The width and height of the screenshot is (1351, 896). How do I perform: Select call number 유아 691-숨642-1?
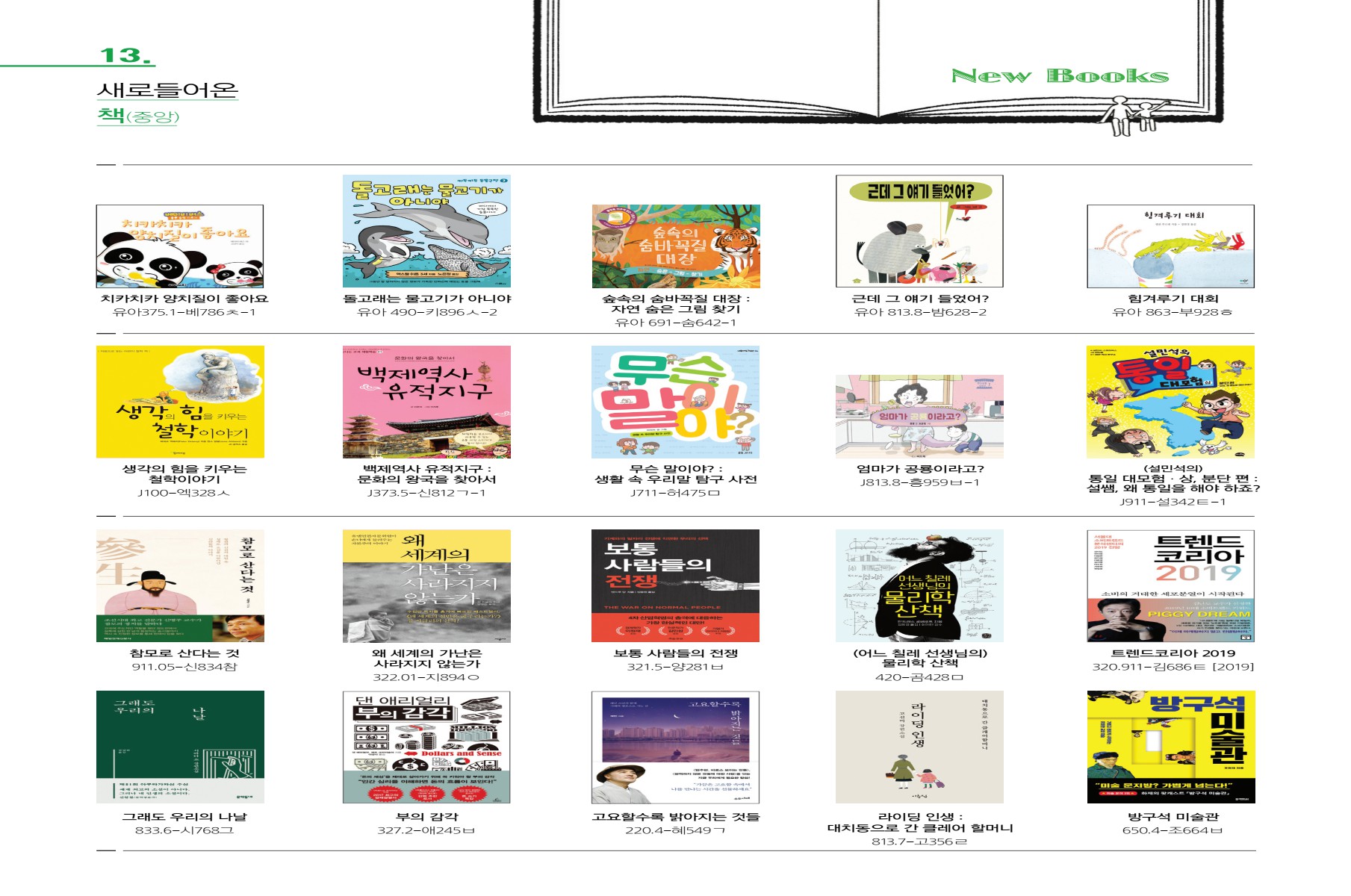tap(675, 323)
